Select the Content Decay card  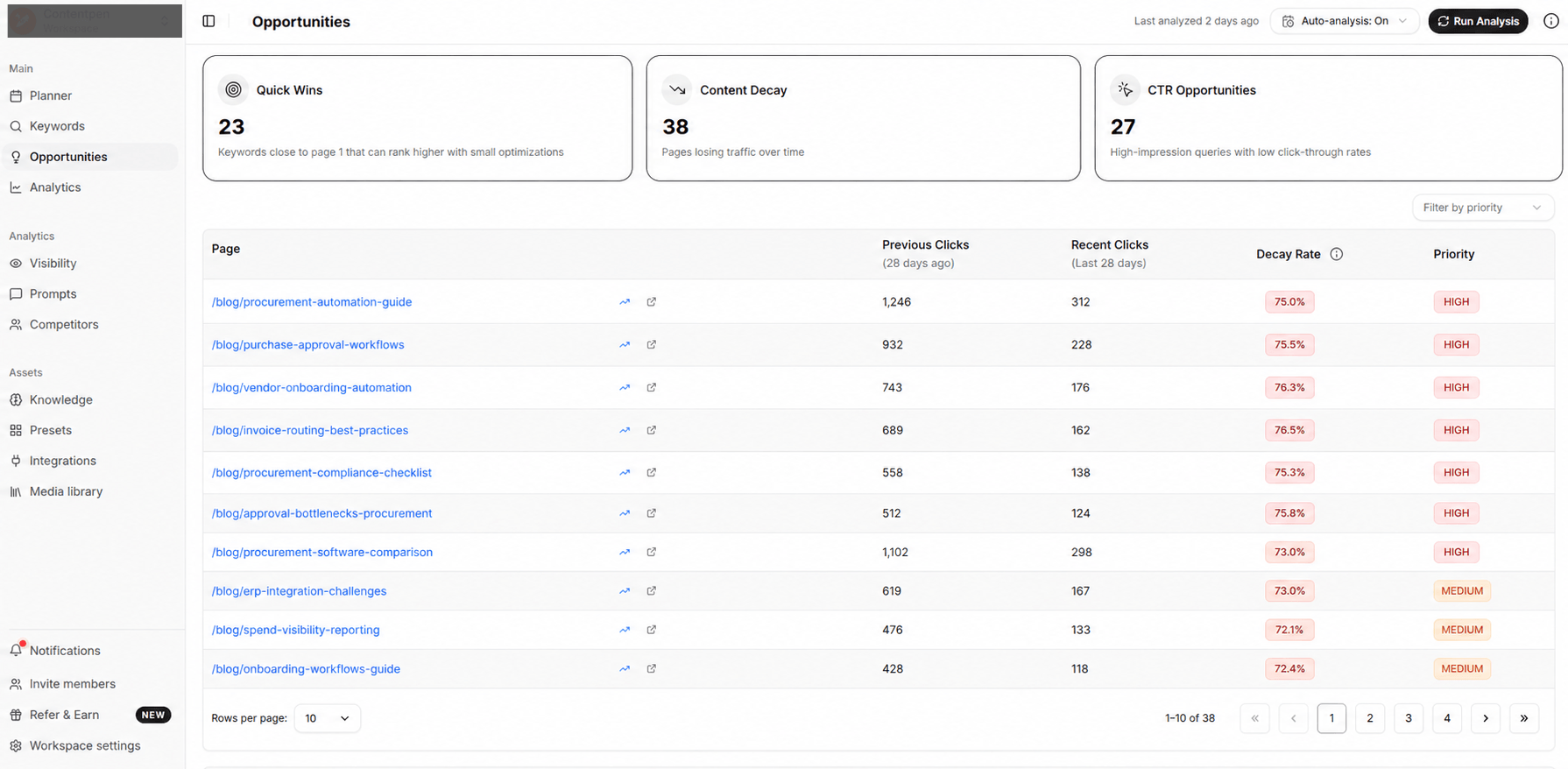point(864,118)
